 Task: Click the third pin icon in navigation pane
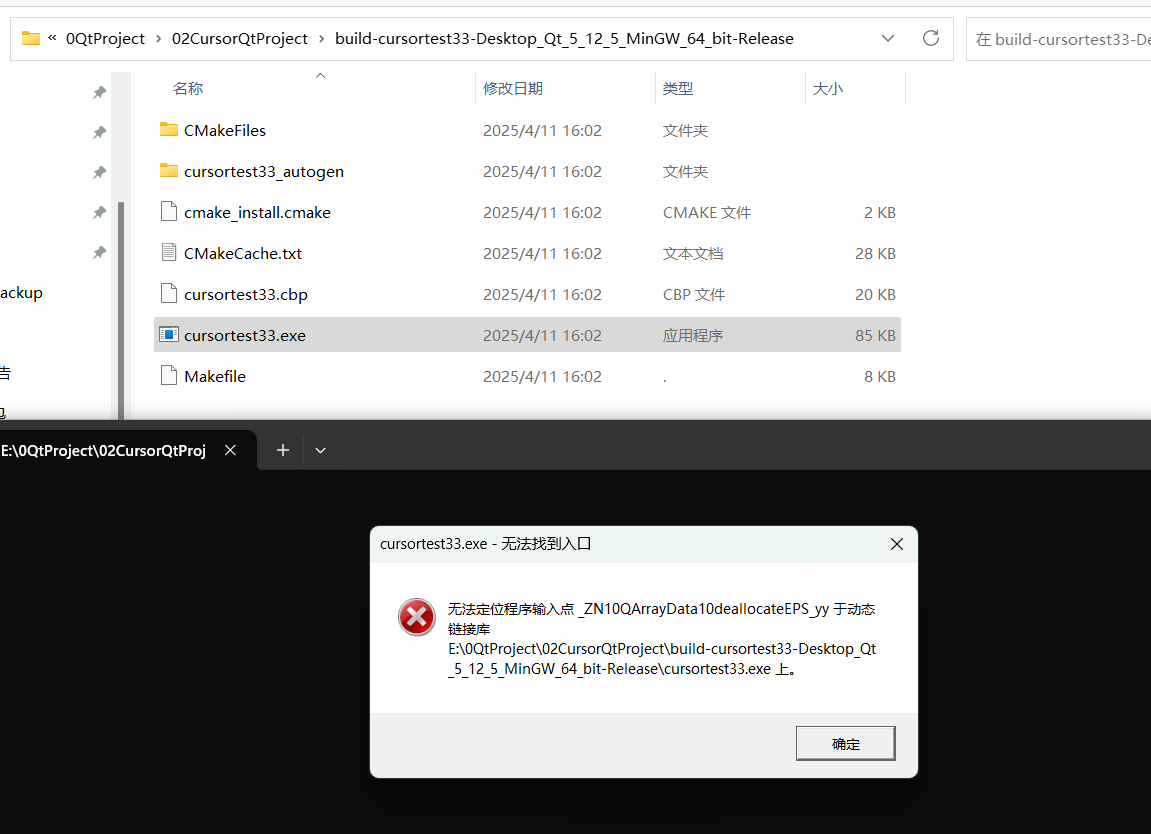(99, 173)
